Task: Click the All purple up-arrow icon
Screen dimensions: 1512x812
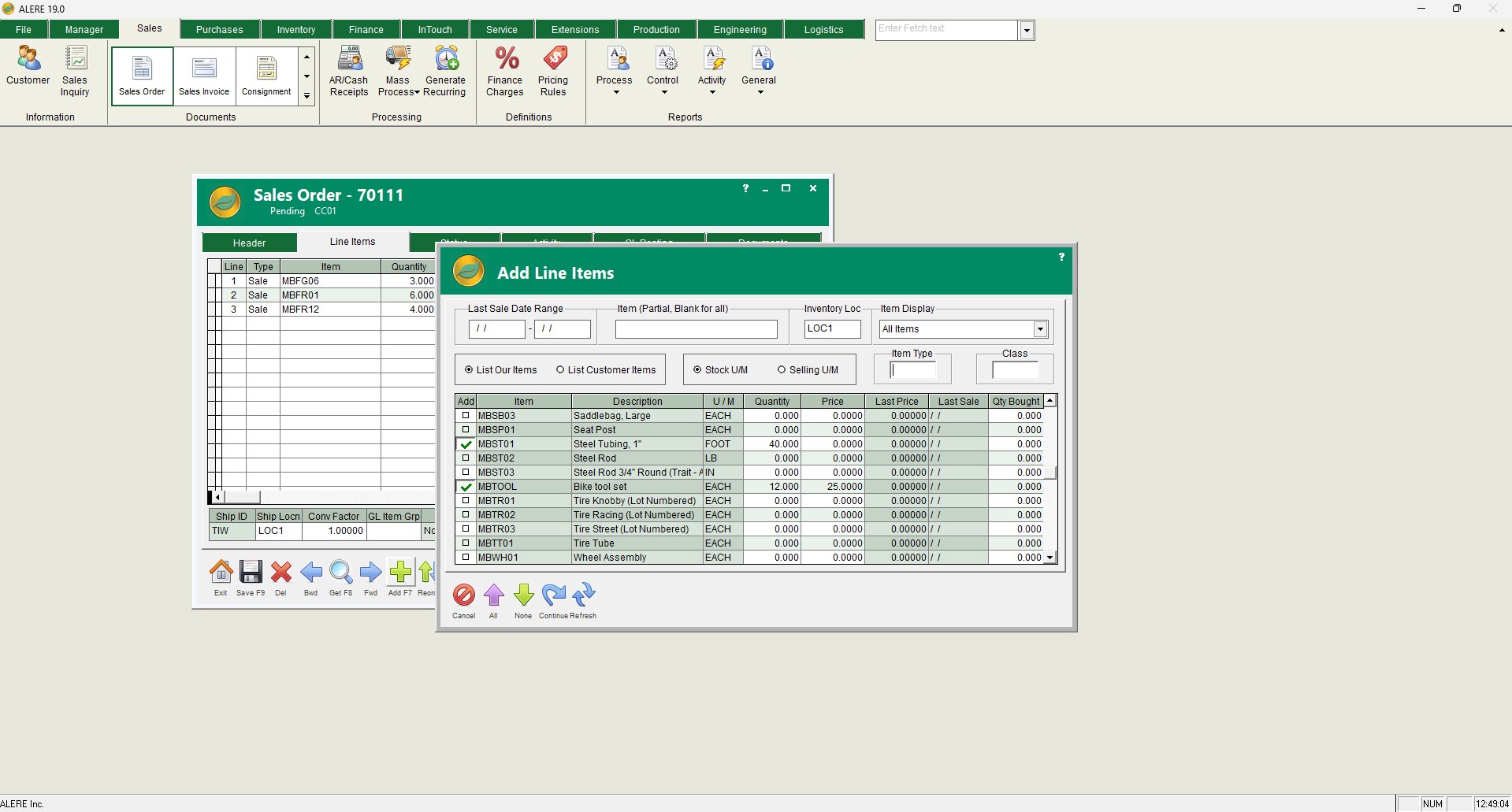Action: [494, 595]
